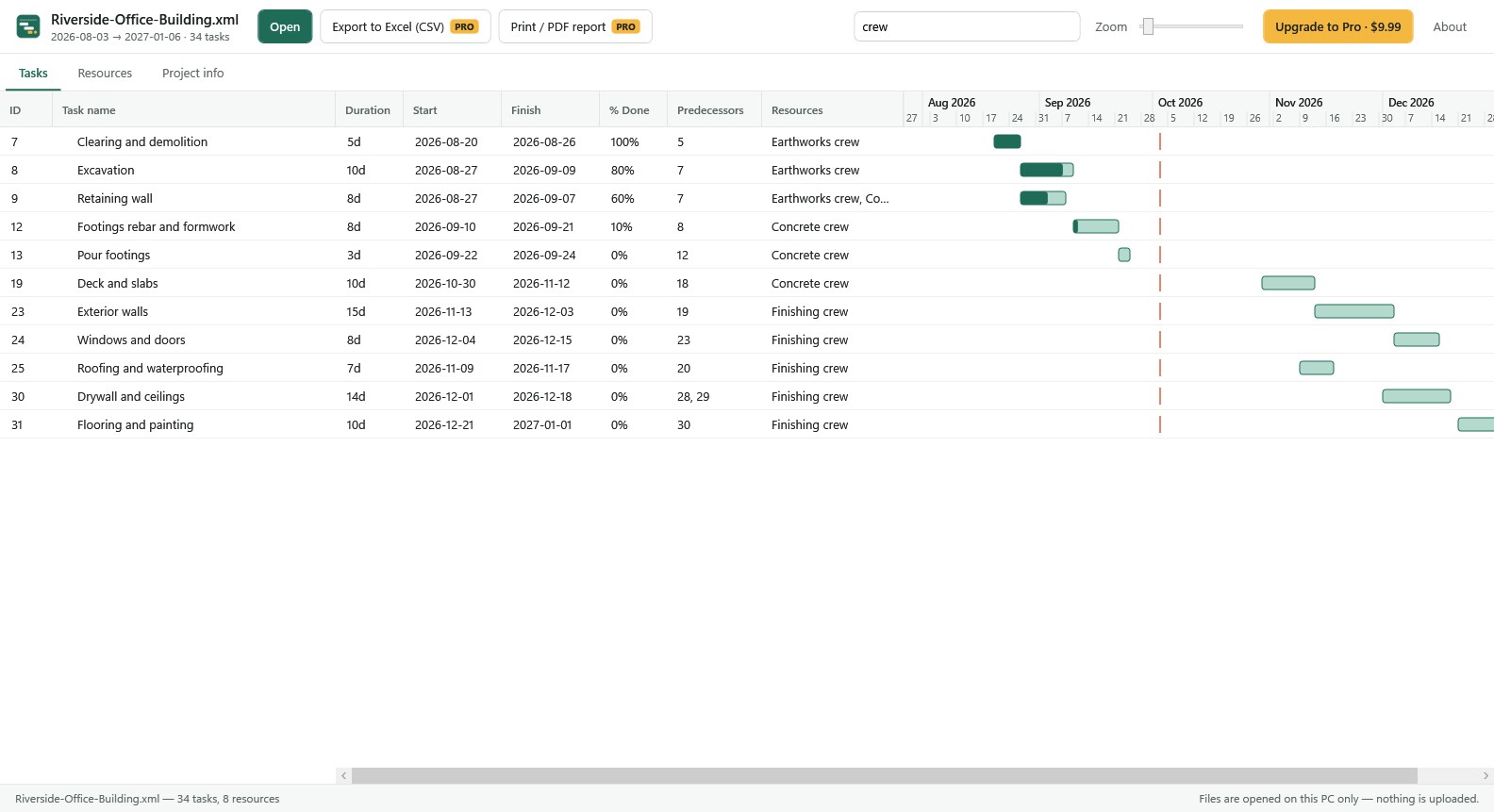The width and height of the screenshot is (1494, 812).
Task: Click the Duration column header
Action: 370,110
